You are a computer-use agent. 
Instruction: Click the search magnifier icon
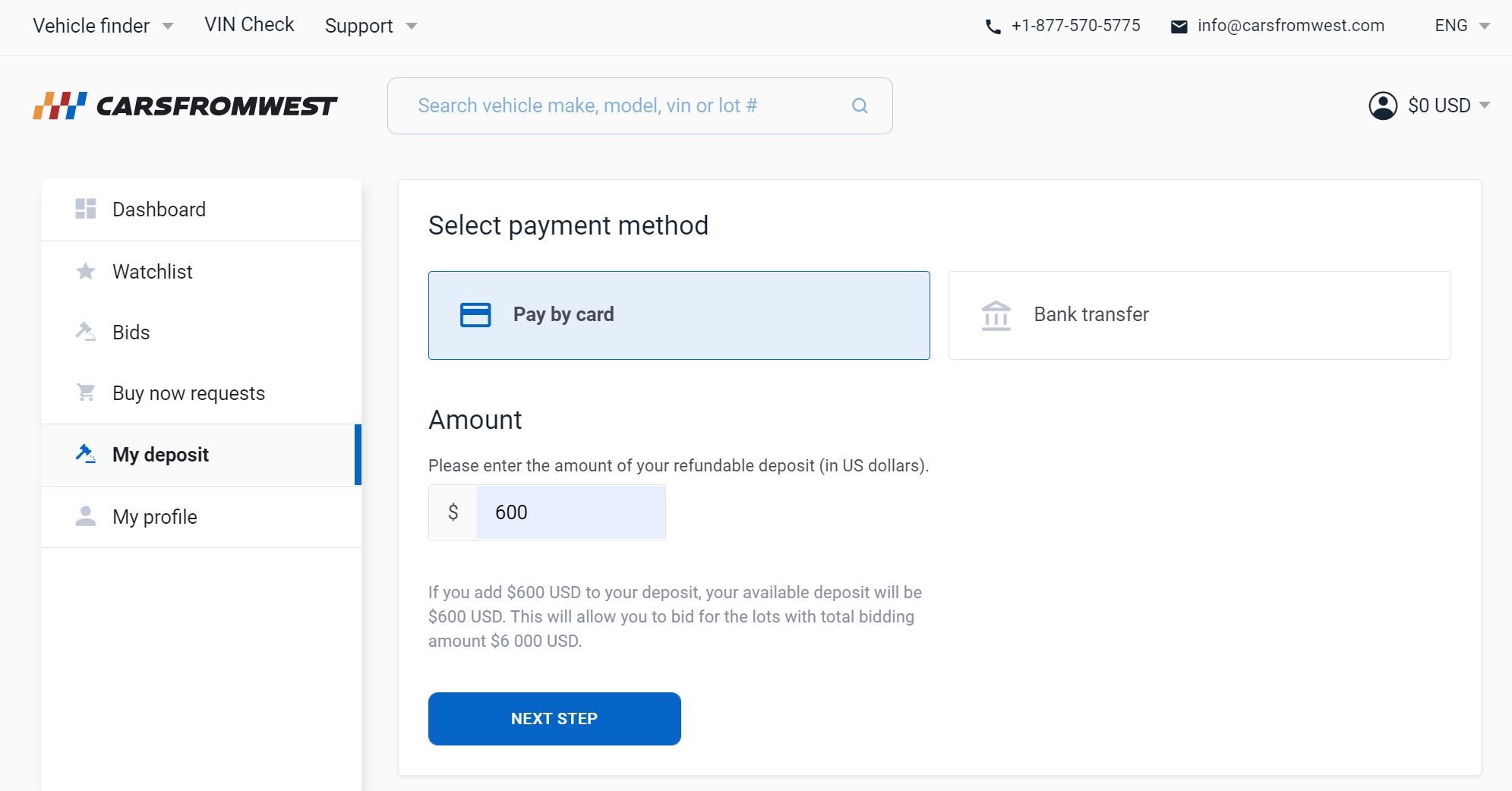860,106
